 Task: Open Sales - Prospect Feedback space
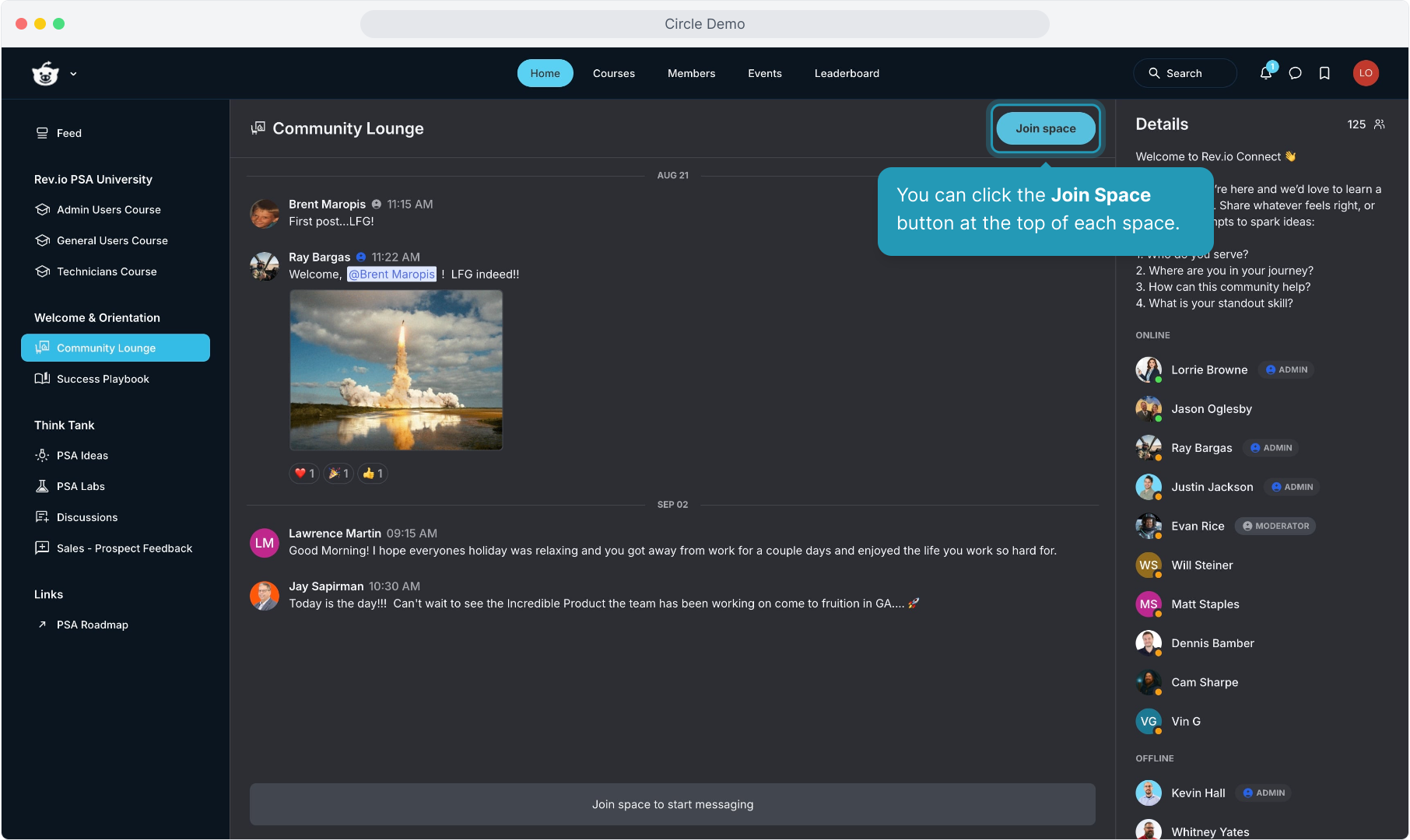click(115, 548)
